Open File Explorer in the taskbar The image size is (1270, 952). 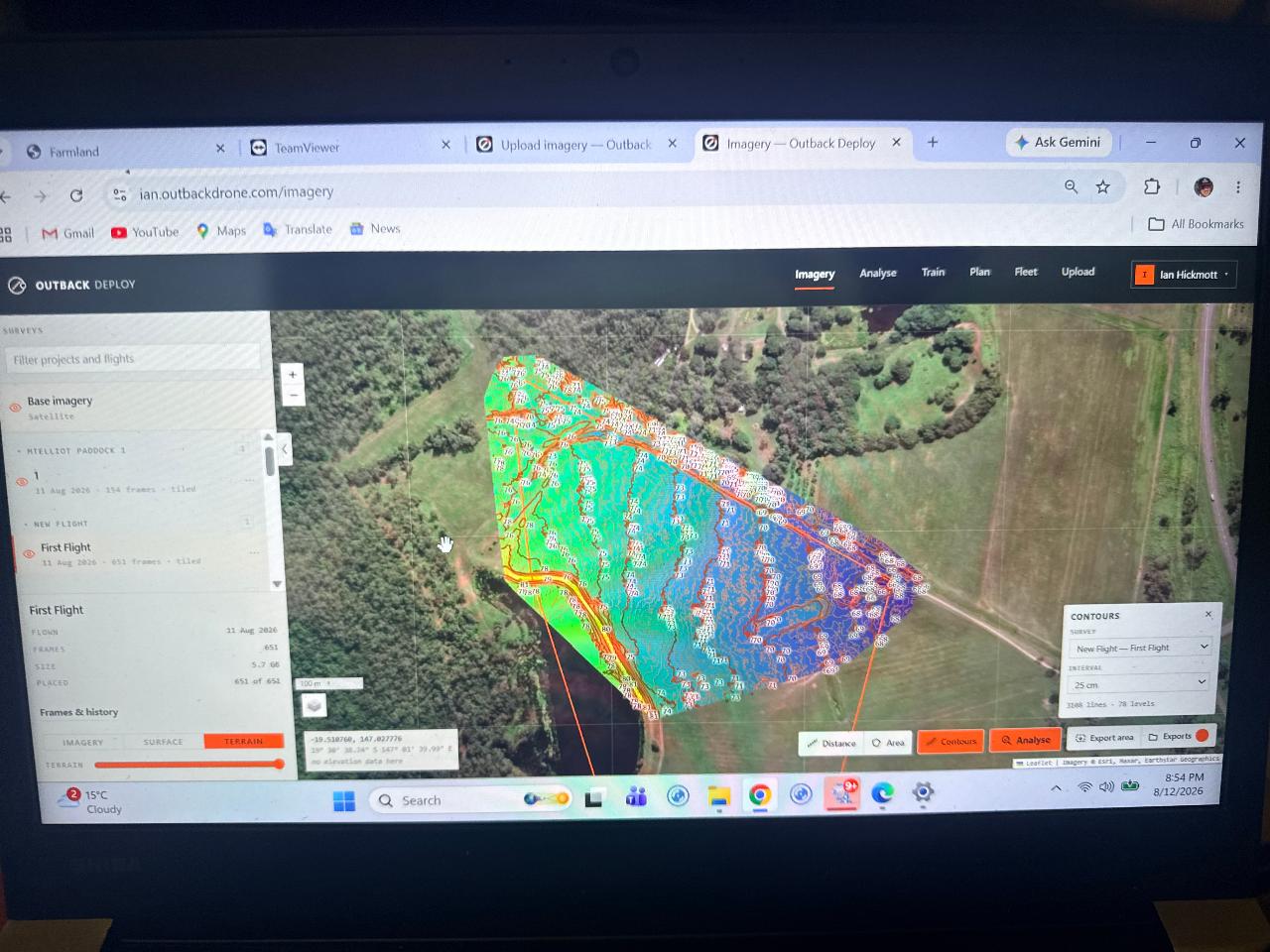[718, 796]
